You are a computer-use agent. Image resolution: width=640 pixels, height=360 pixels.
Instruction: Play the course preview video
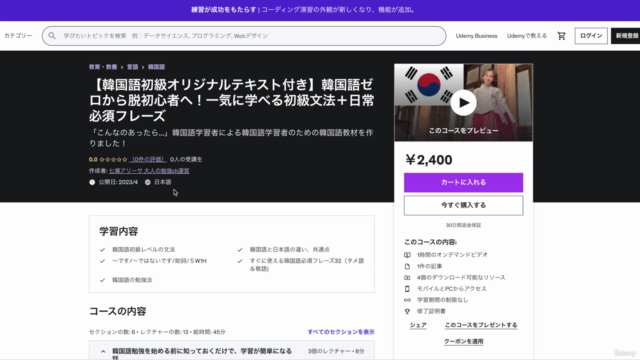click(463, 102)
